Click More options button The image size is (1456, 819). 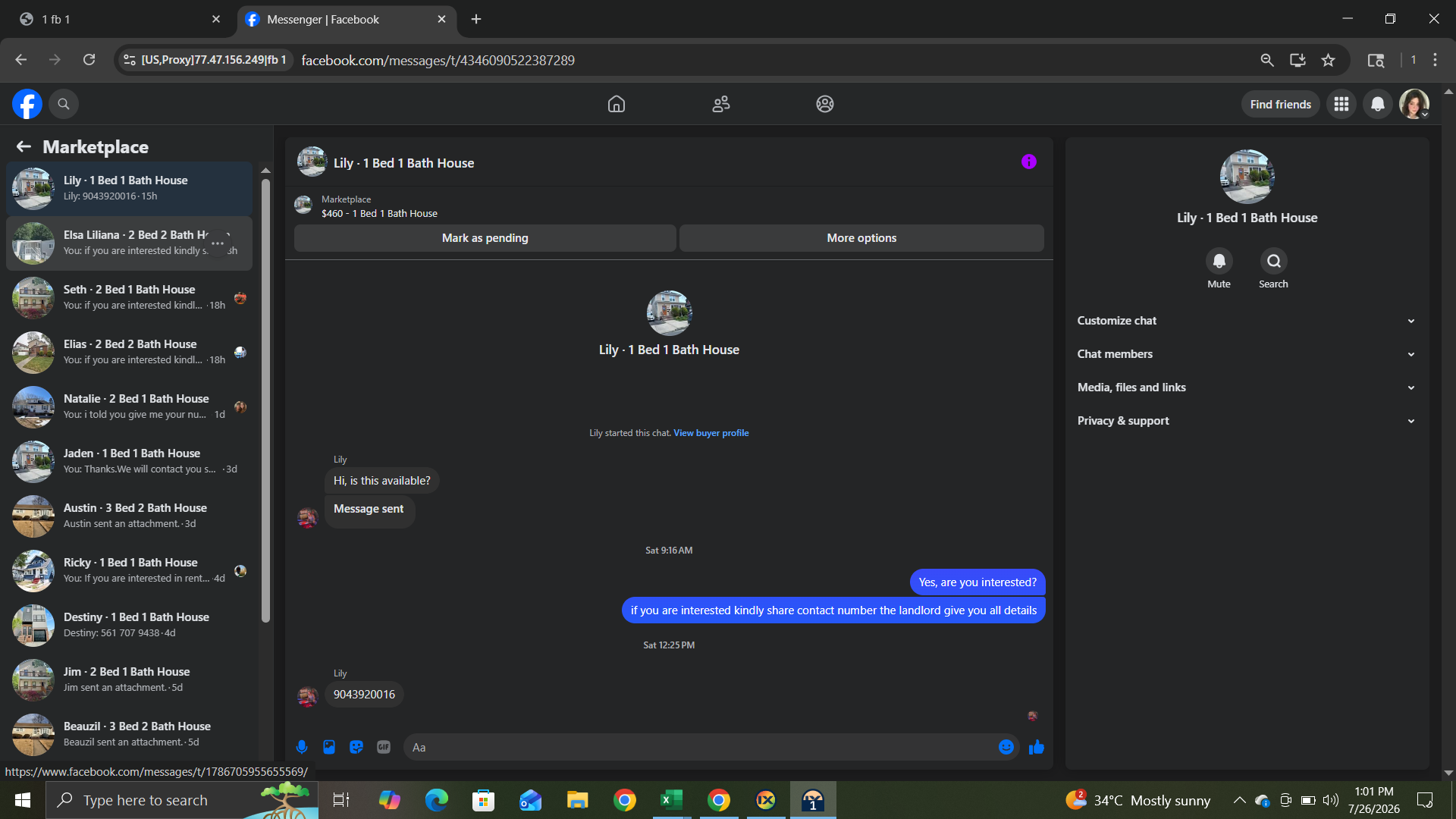(861, 238)
